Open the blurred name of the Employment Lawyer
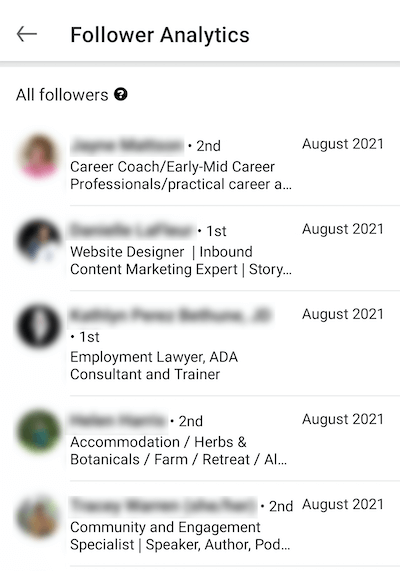This screenshot has width=400, height=571. click(170, 315)
